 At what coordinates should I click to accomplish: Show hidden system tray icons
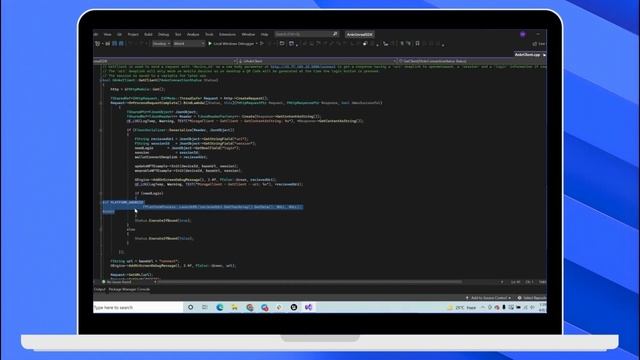click(x=483, y=308)
